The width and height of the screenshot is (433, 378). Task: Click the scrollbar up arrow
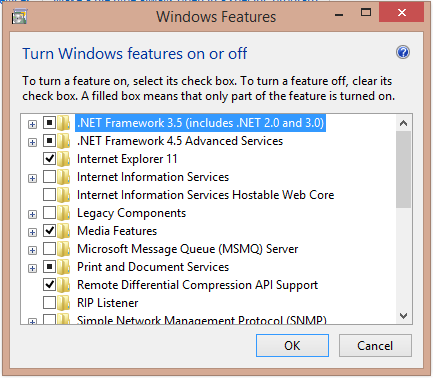click(403, 123)
